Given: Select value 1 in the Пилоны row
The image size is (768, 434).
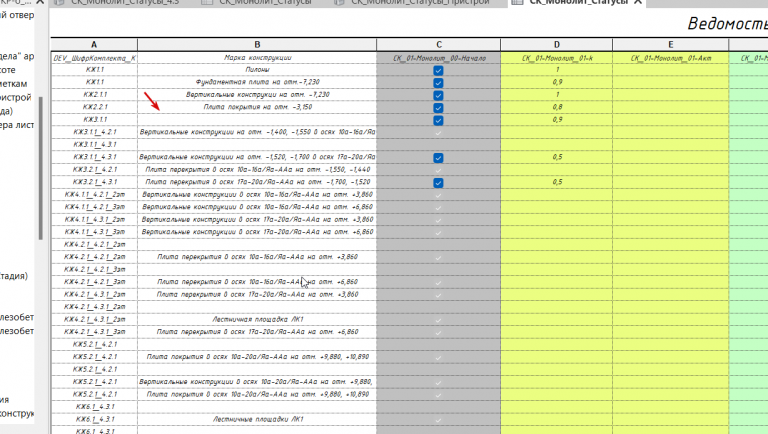Looking at the screenshot, I should click(x=556, y=70).
